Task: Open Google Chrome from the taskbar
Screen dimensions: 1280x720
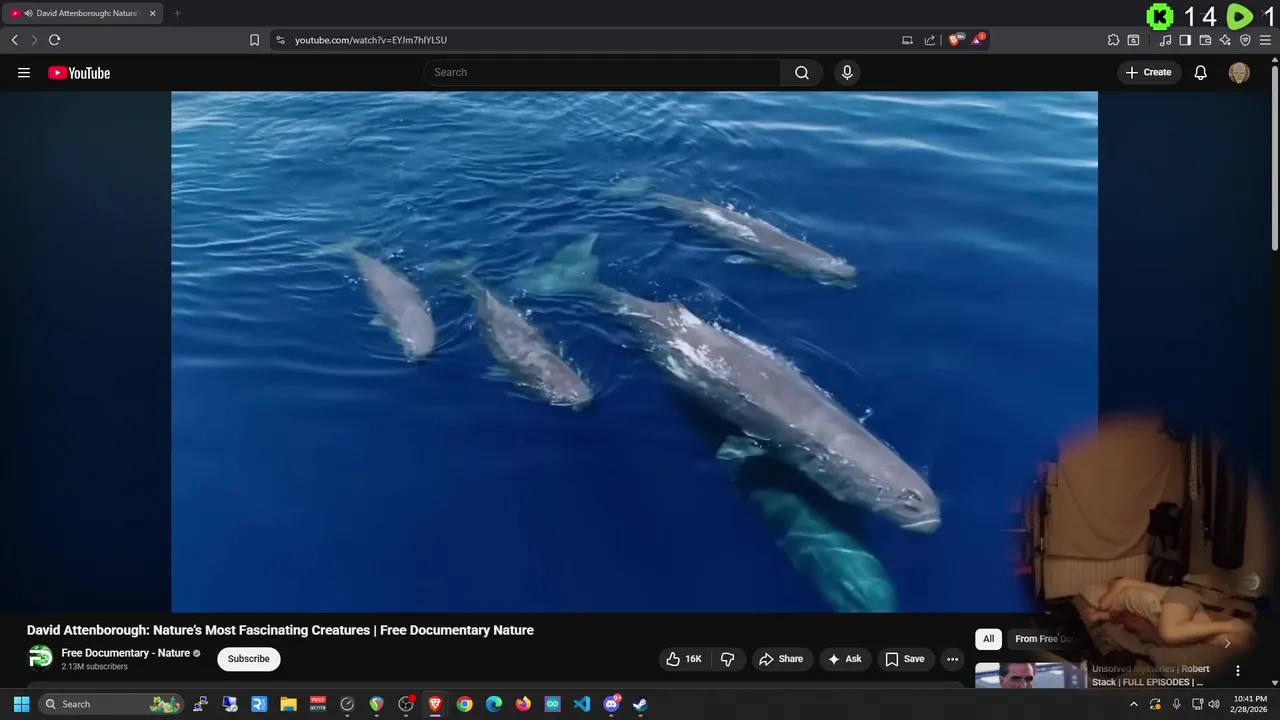Action: coord(465,704)
